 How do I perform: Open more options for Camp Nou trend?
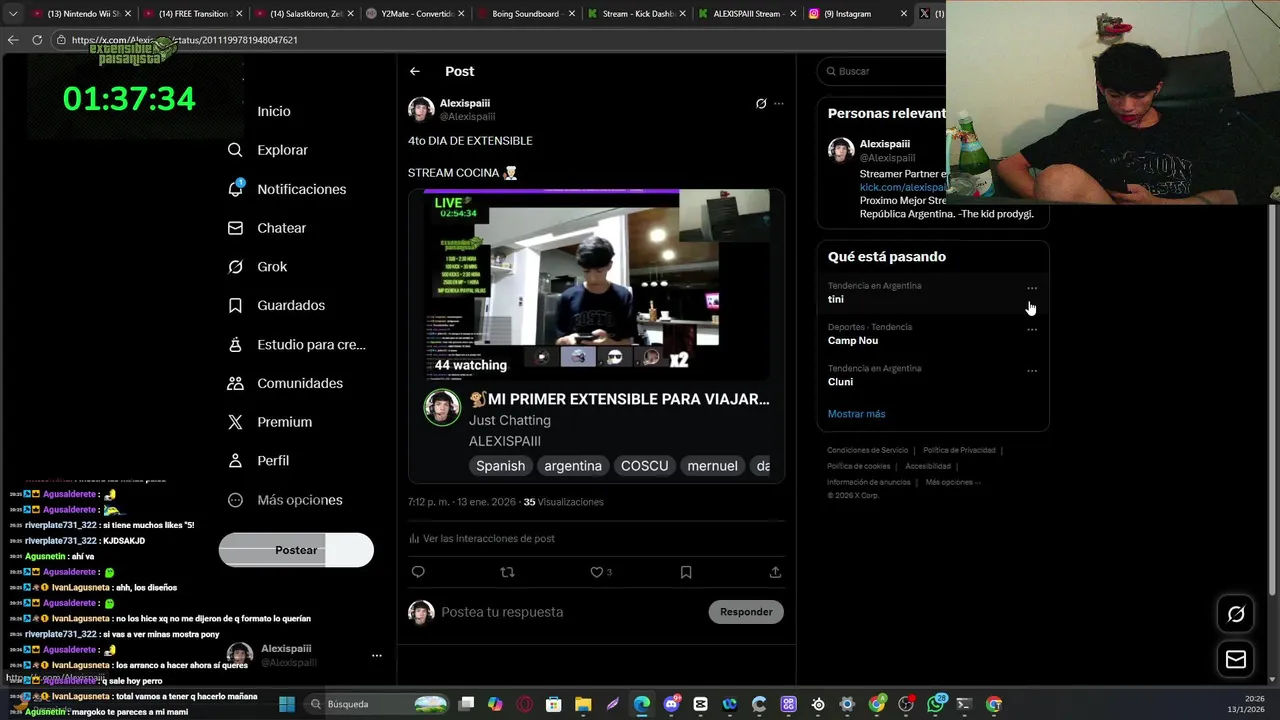tap(1032, 329)
